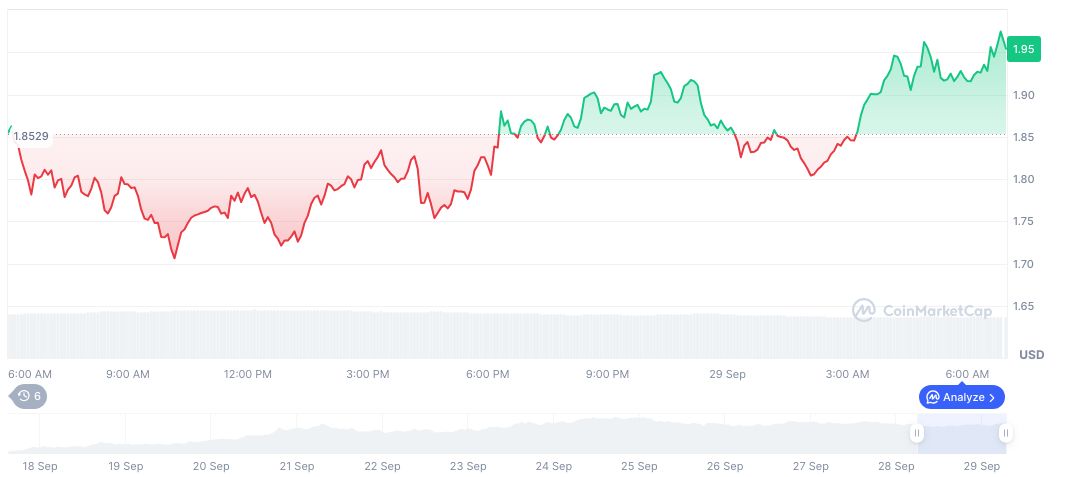
Task: Click the volume bars below the price chart
Action: tap(500, 335)
